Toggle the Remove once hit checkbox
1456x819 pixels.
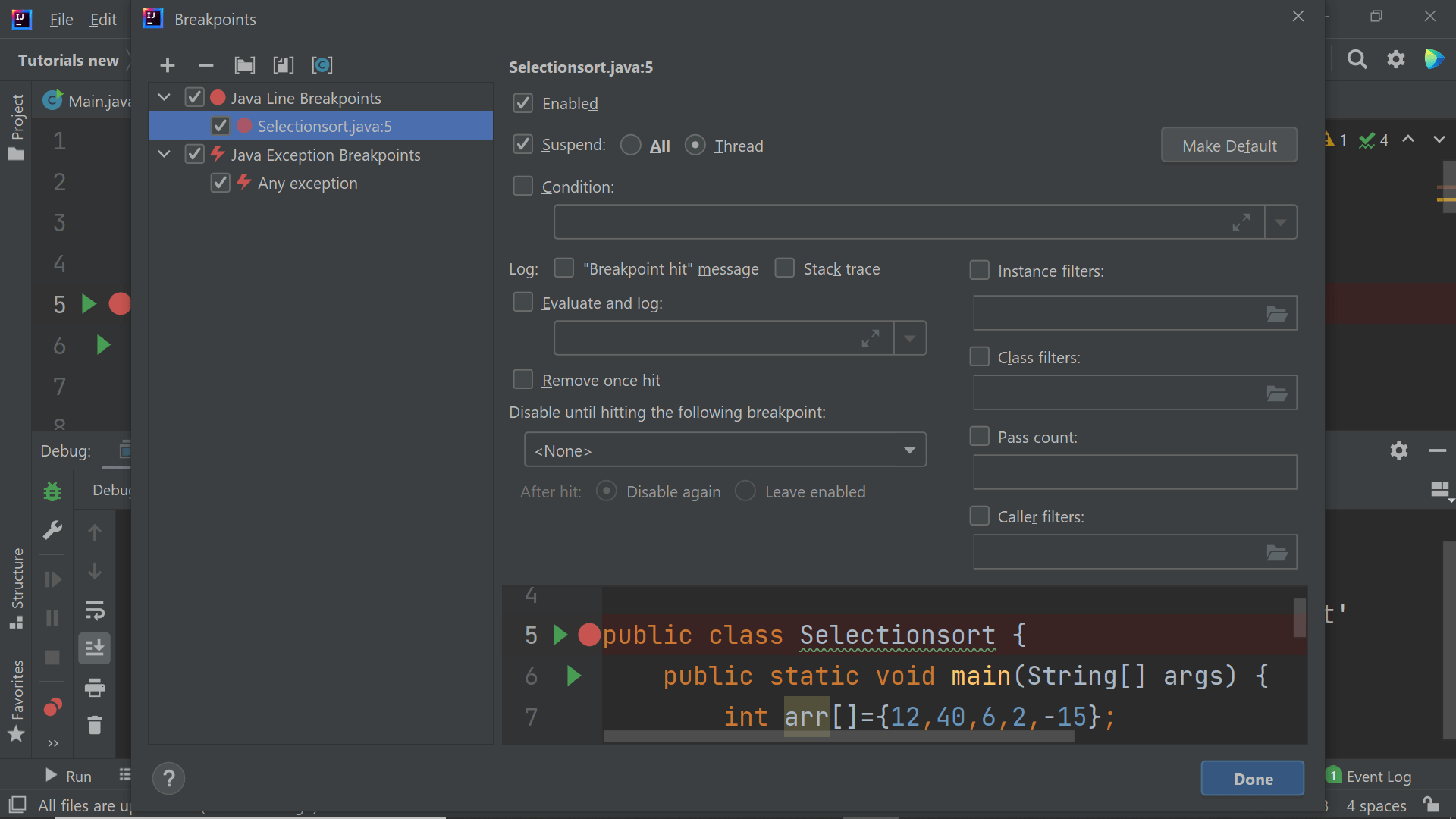pos(523,379)
